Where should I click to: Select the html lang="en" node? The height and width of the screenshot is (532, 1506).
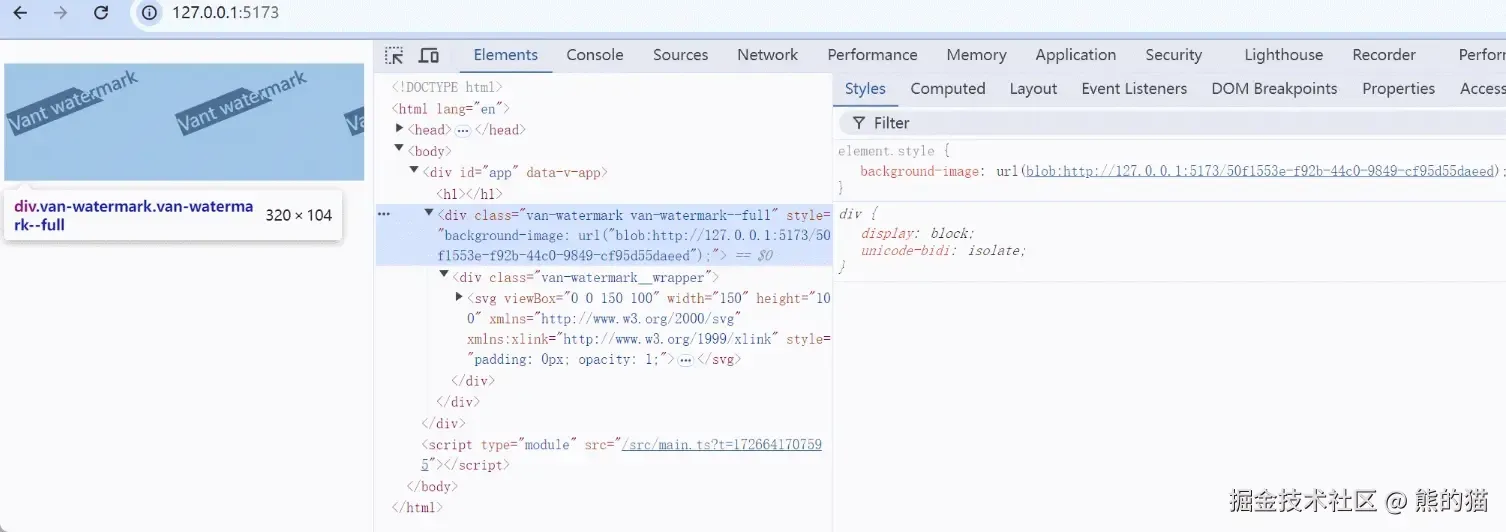click(451, 109)
